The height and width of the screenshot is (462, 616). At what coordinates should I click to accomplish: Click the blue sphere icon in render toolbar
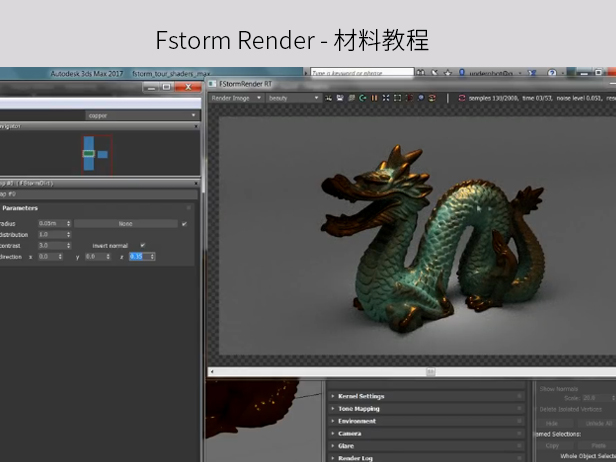point(420,98)
